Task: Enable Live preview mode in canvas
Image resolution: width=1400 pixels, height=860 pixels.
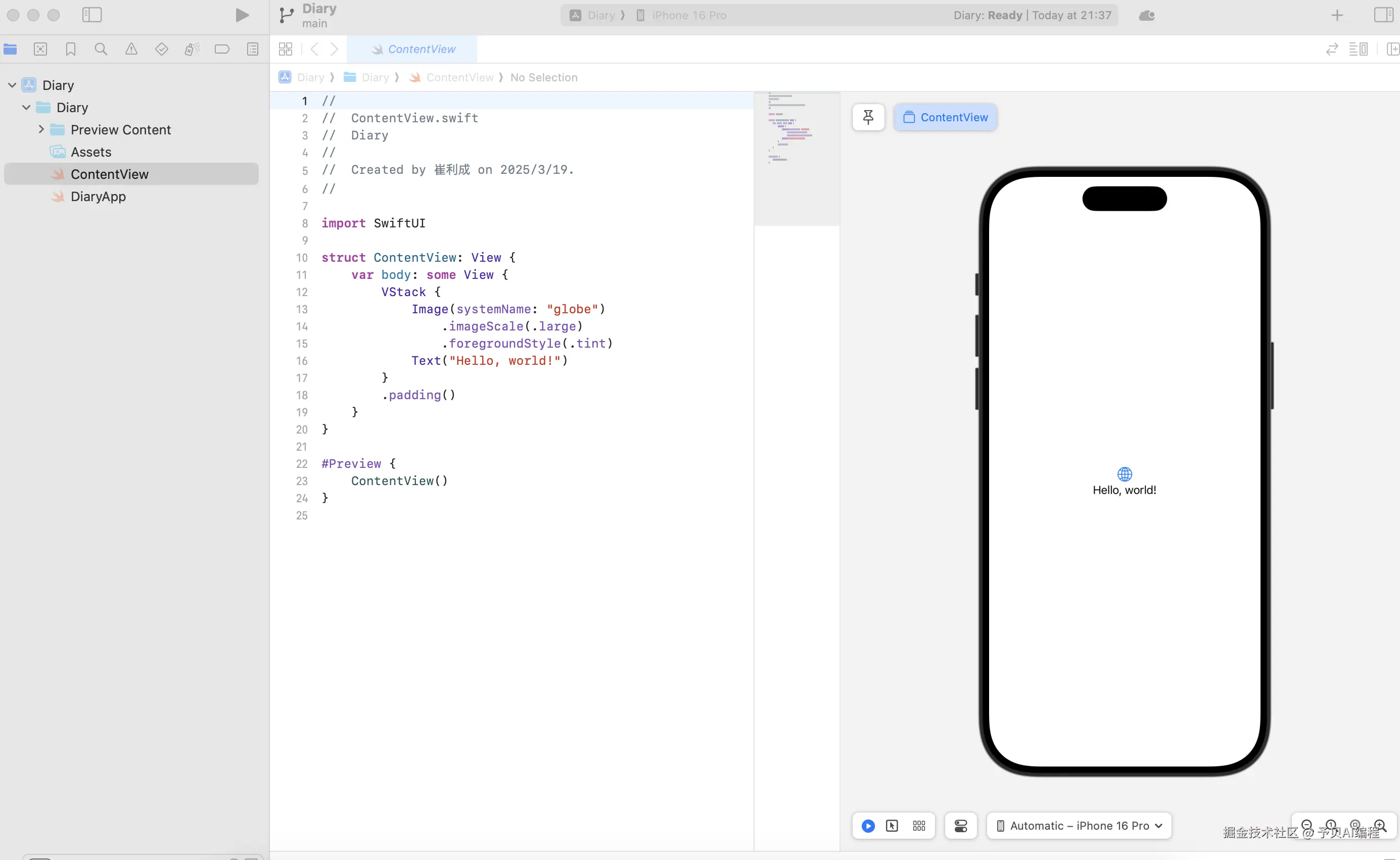Action: [x=868, y=826]
